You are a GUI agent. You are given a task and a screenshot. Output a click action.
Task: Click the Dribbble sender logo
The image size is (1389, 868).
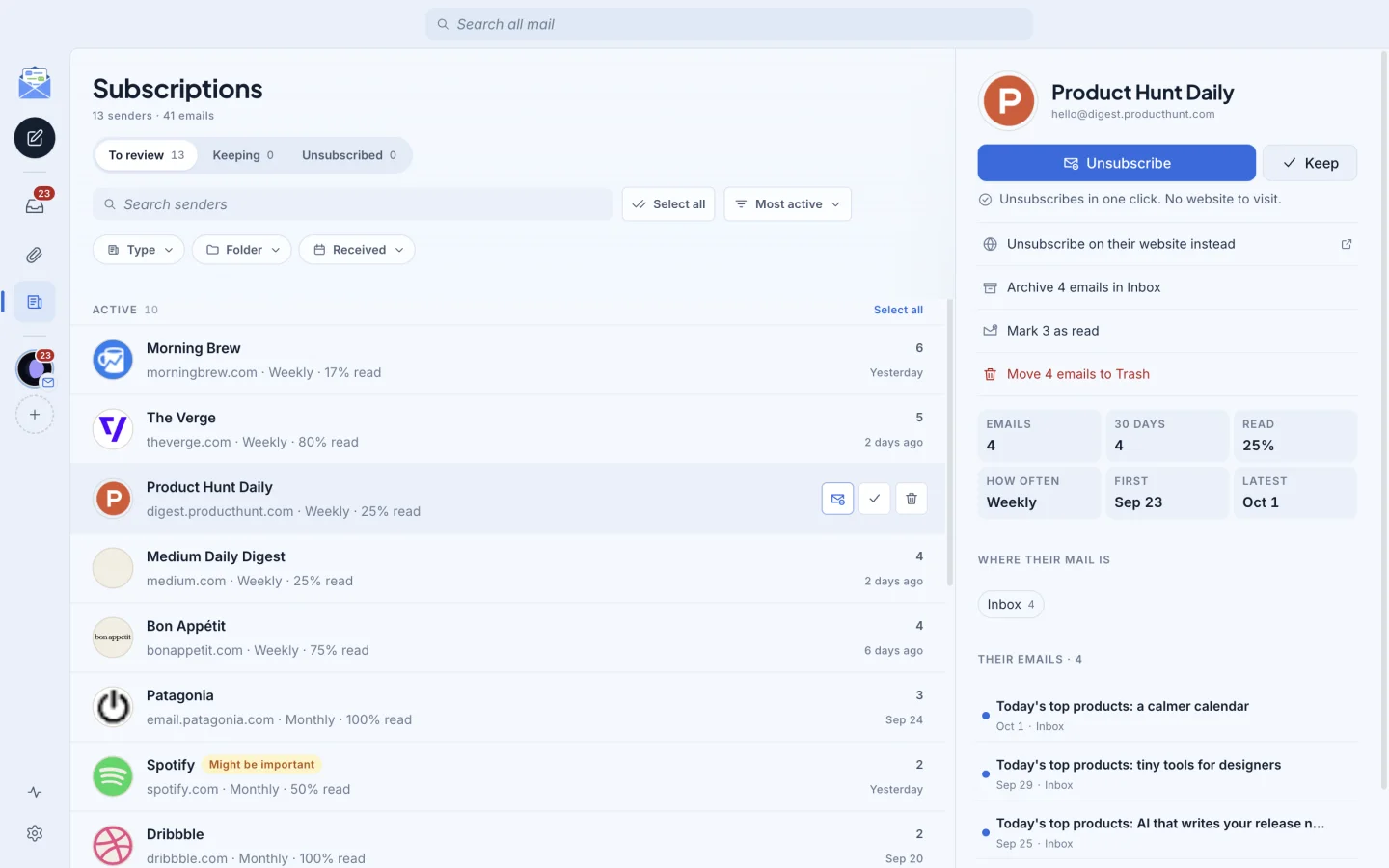coord(113,846)
